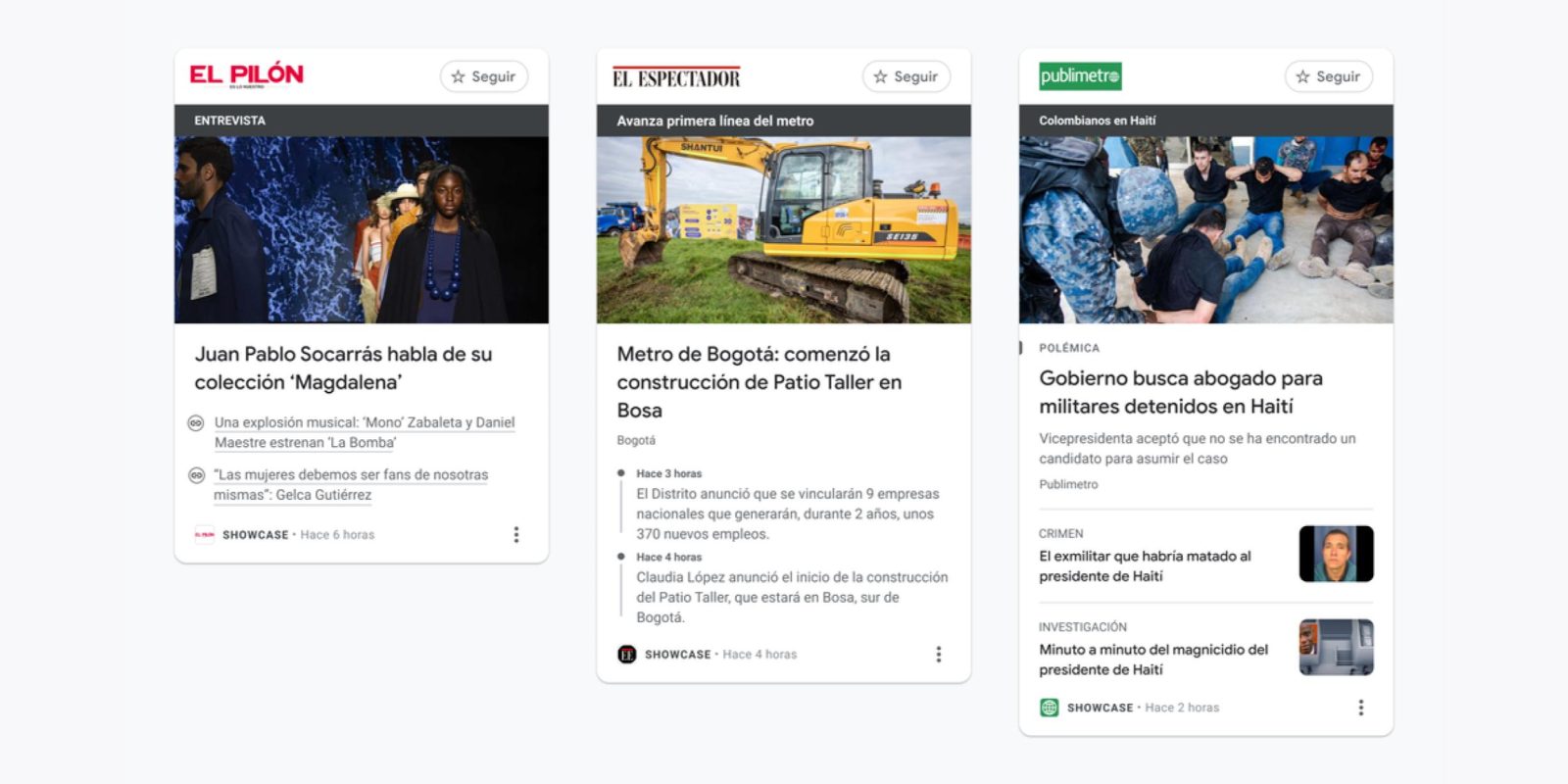Click the small Publimetro globe footer icon
Screen dimensions: 1568x784
[x=1049, y=708]
